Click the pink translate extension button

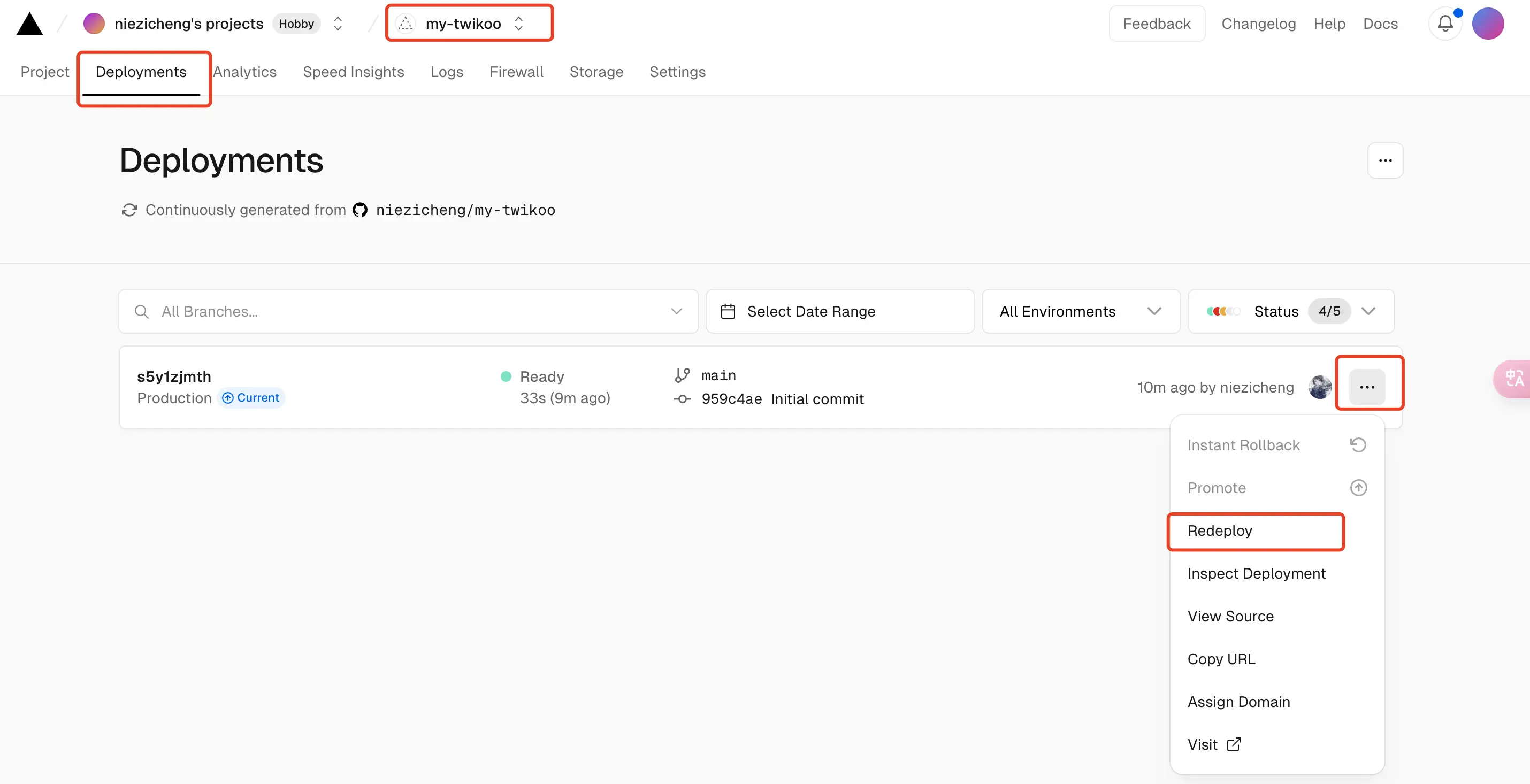(x=1512, y=379)
